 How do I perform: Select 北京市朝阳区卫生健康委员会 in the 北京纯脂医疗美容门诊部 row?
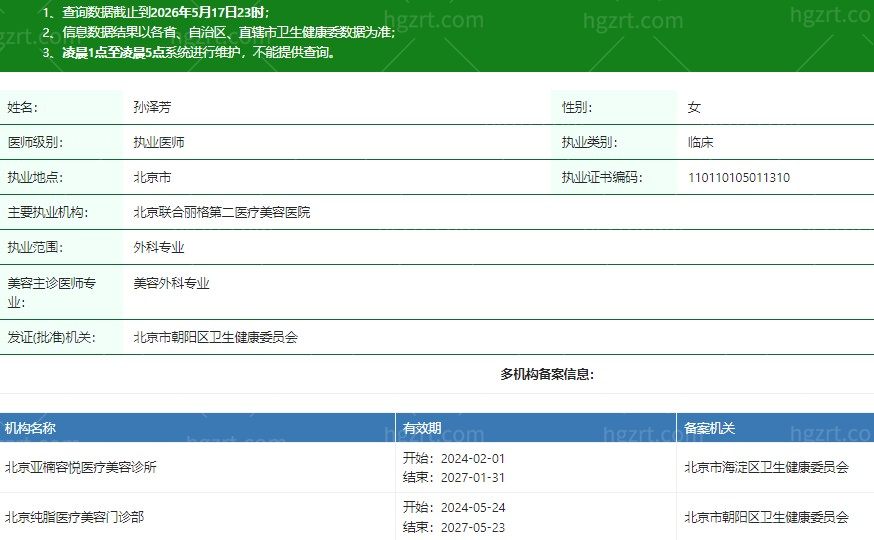[x=766, y=517]
